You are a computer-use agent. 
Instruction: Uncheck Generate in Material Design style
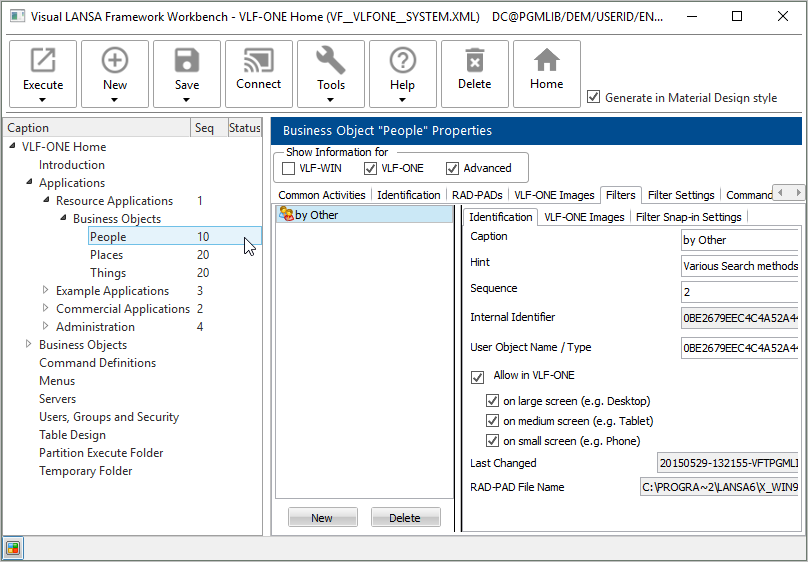point(594,97)
